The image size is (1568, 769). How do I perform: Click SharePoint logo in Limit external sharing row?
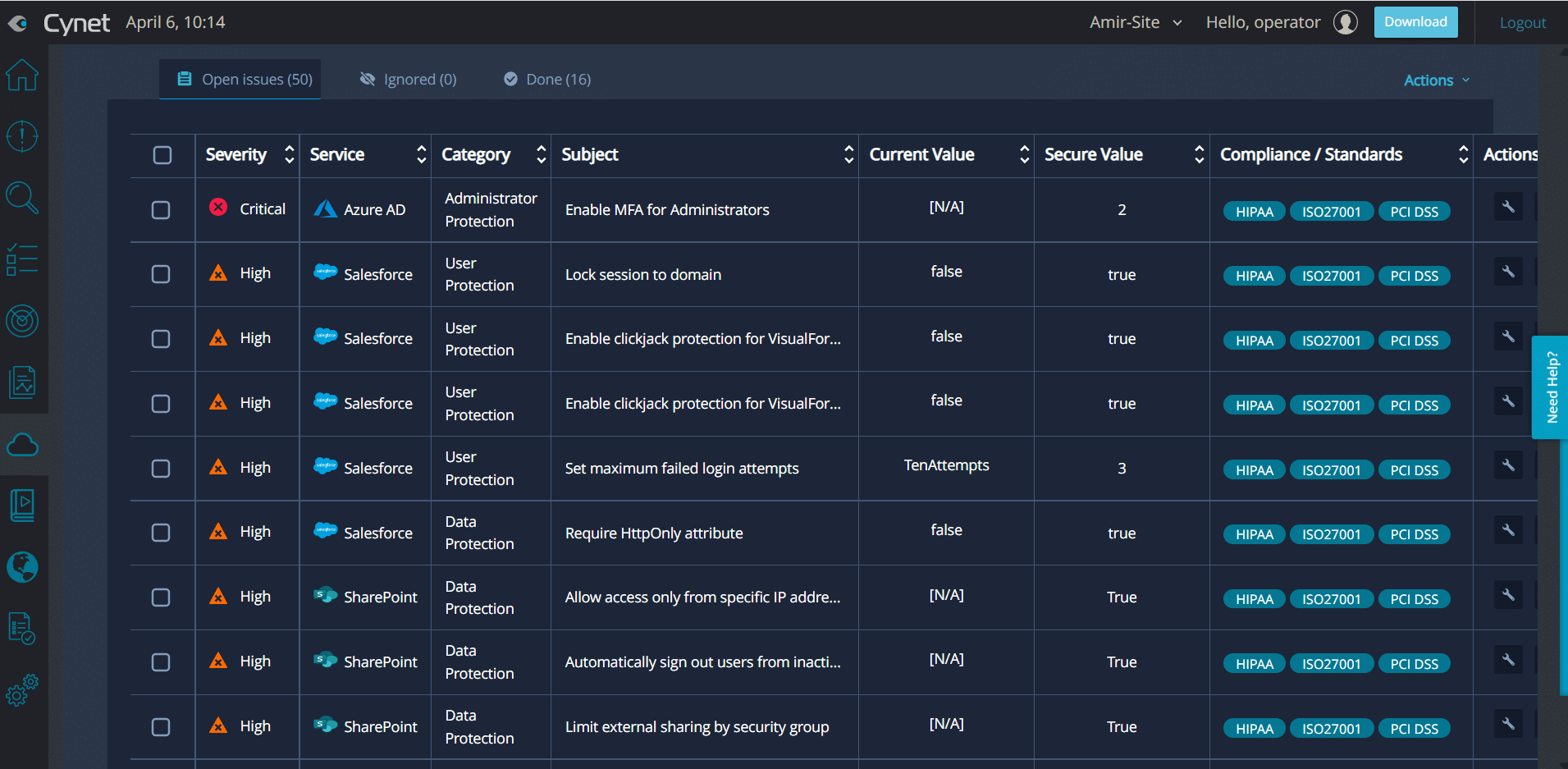click(x=326, y=725)
